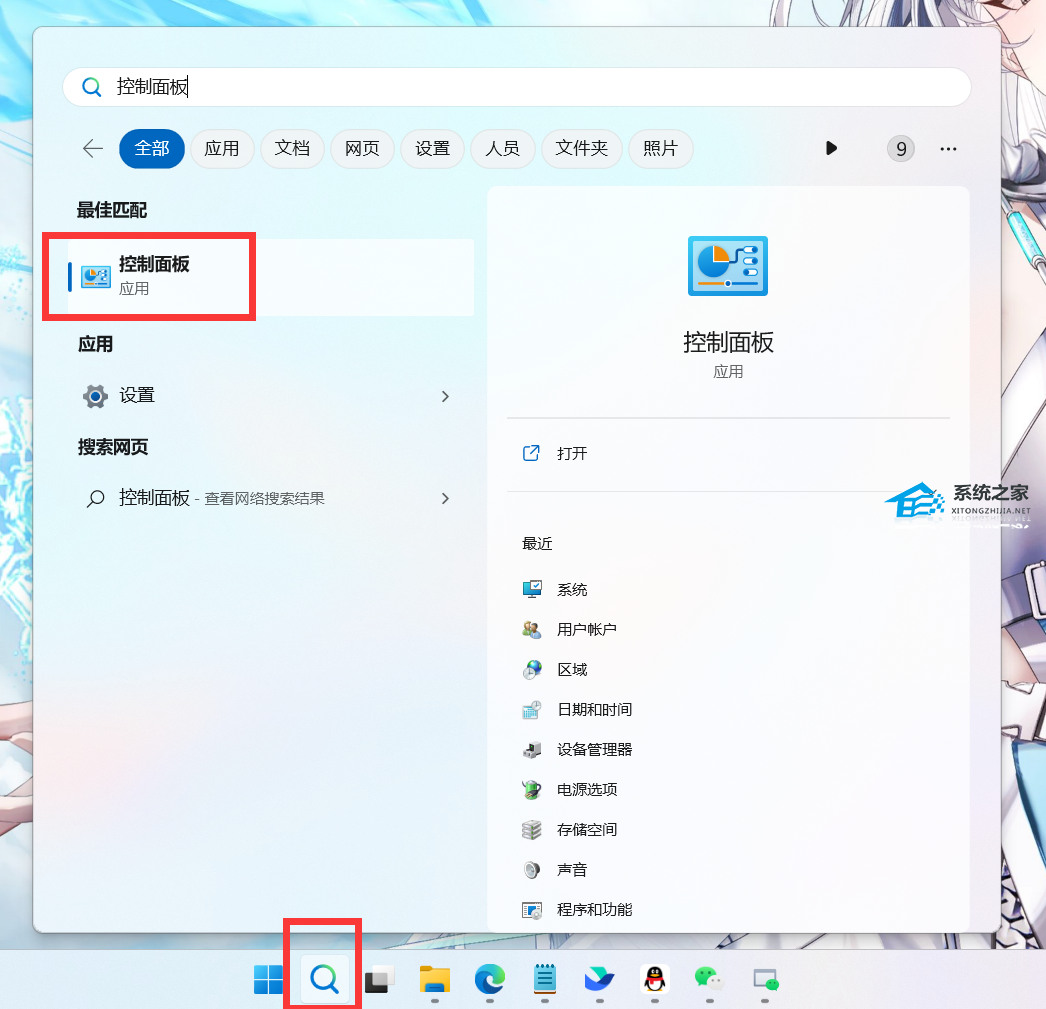
Task: Click the round 9 badge button
Action: pos(901,148)
